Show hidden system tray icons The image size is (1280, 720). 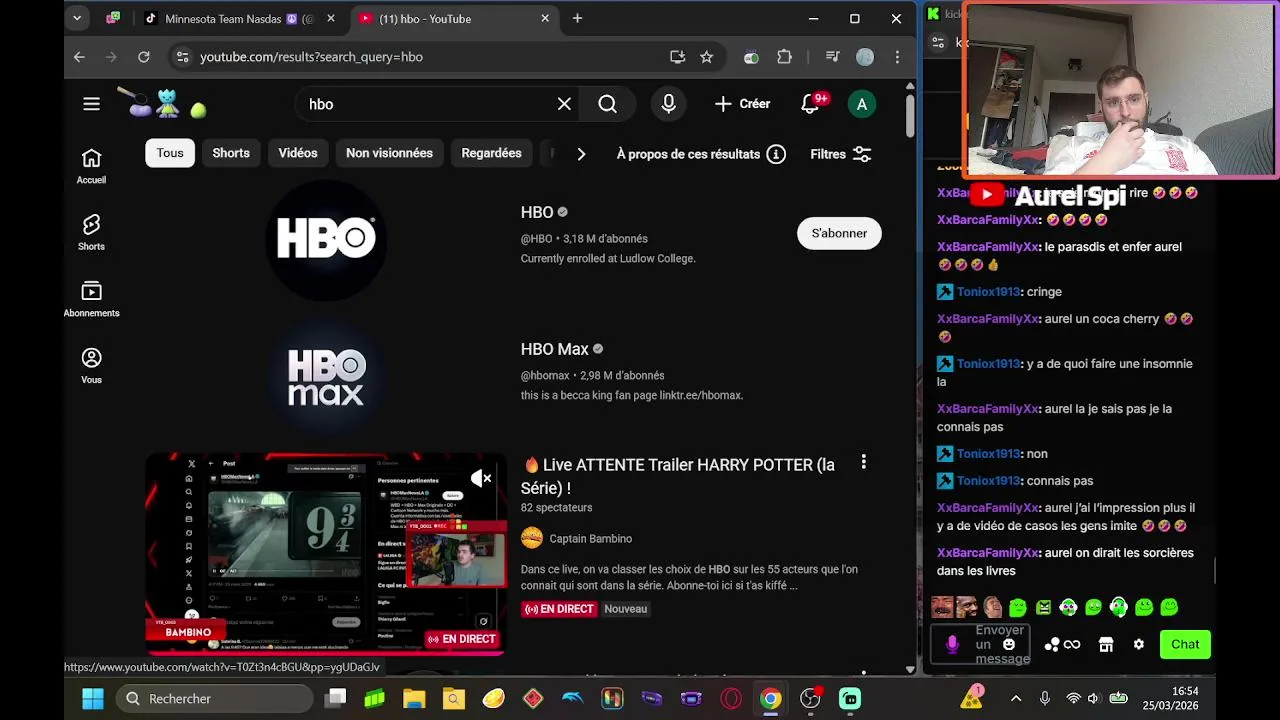coord(1016,698)
